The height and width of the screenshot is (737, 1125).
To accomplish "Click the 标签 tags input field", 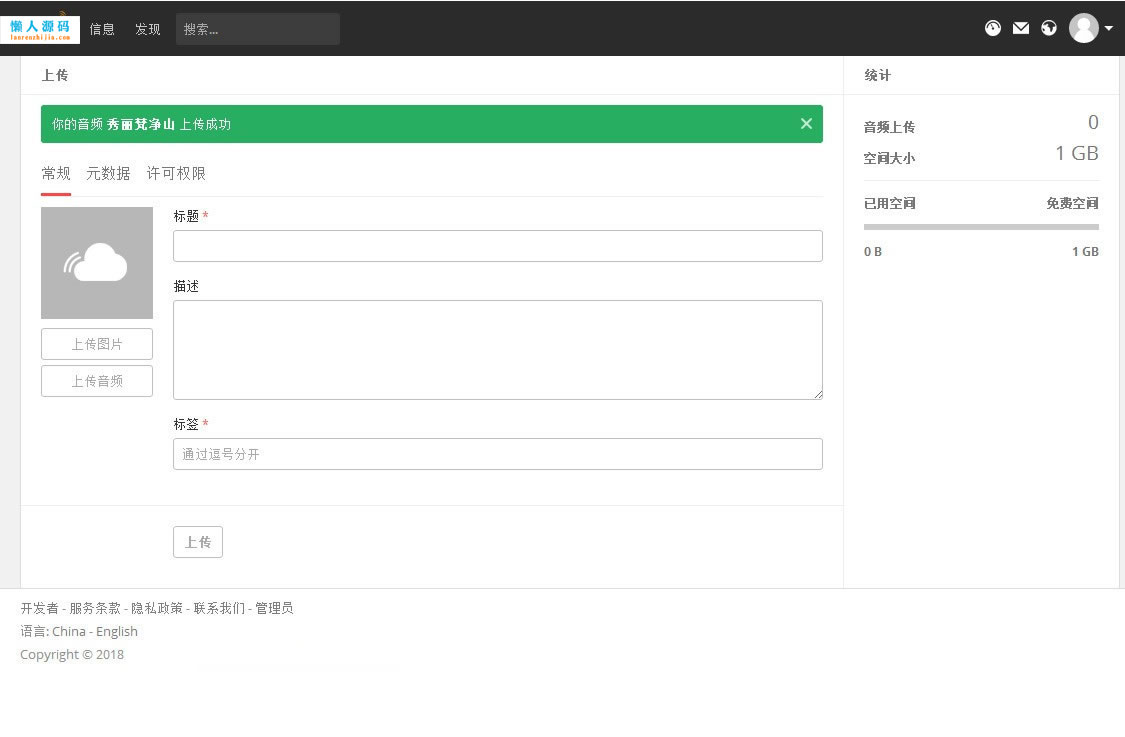I will point(497,453).
